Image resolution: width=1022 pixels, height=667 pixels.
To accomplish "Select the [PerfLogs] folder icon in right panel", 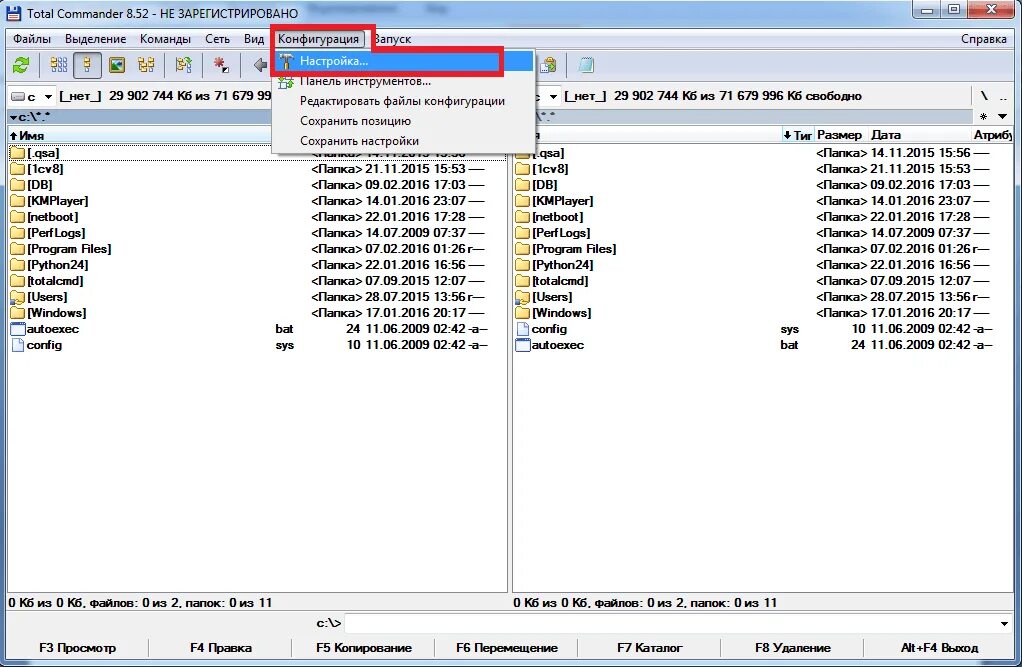I will click(x=523, y=233).
